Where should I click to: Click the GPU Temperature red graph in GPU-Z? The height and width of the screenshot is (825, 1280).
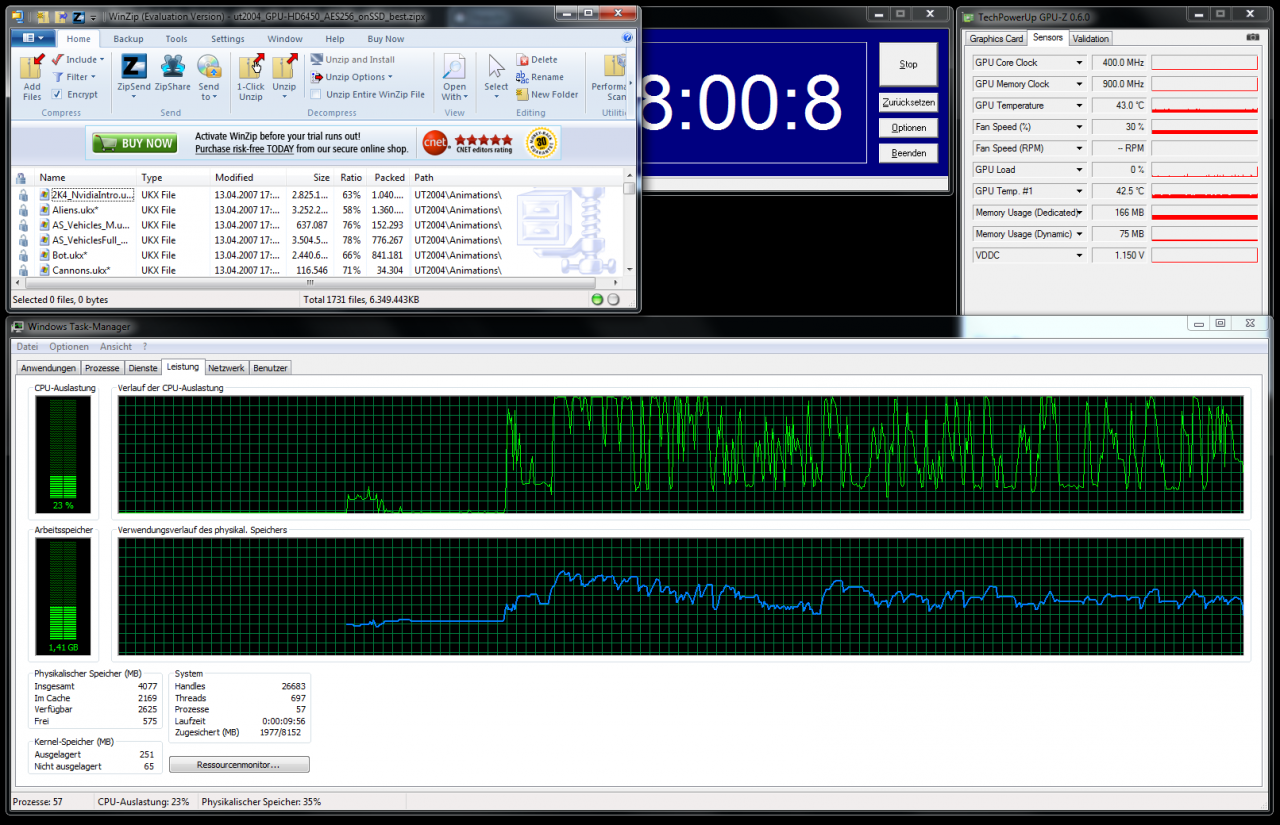pyautogui.click(x=1204, y=106)
